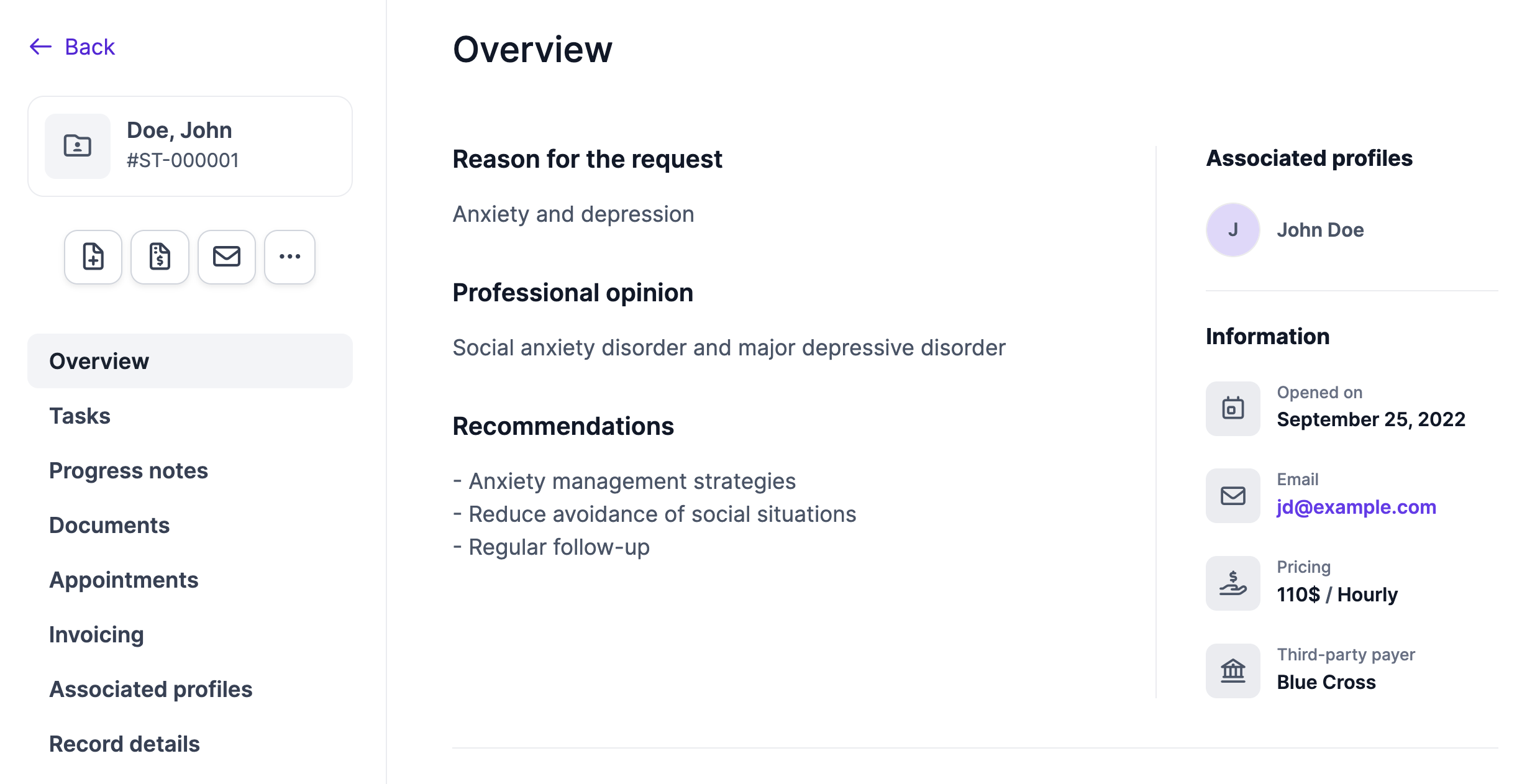Select the Overview sidebar tab
This screenshot has height=784, width=1522.
99,361
